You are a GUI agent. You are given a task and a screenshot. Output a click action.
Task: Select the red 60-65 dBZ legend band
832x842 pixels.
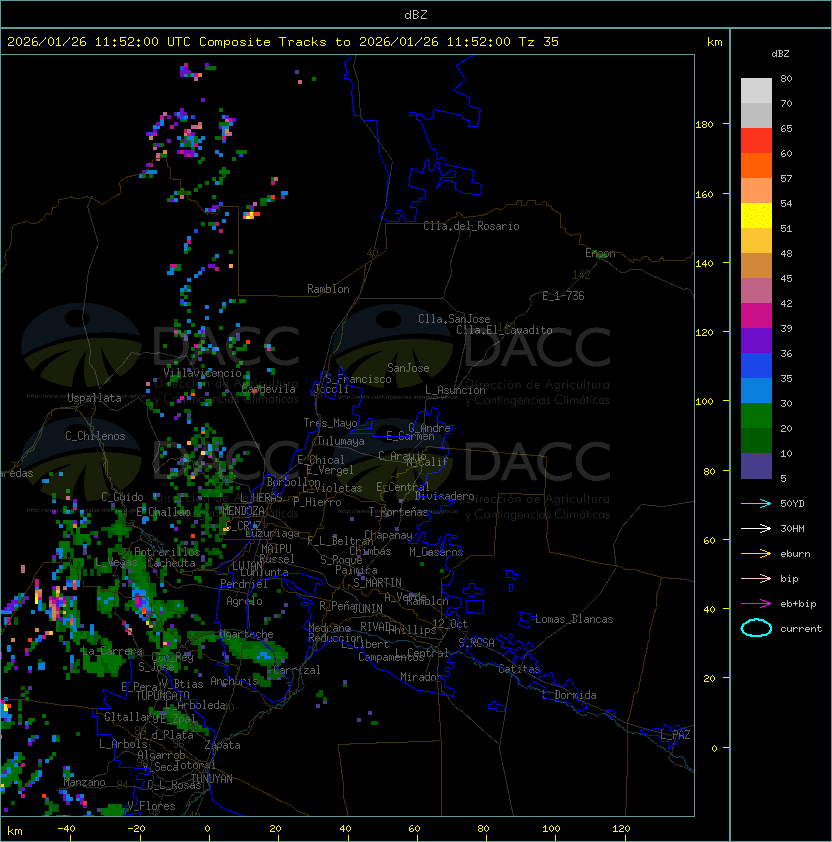coord(756,141)
